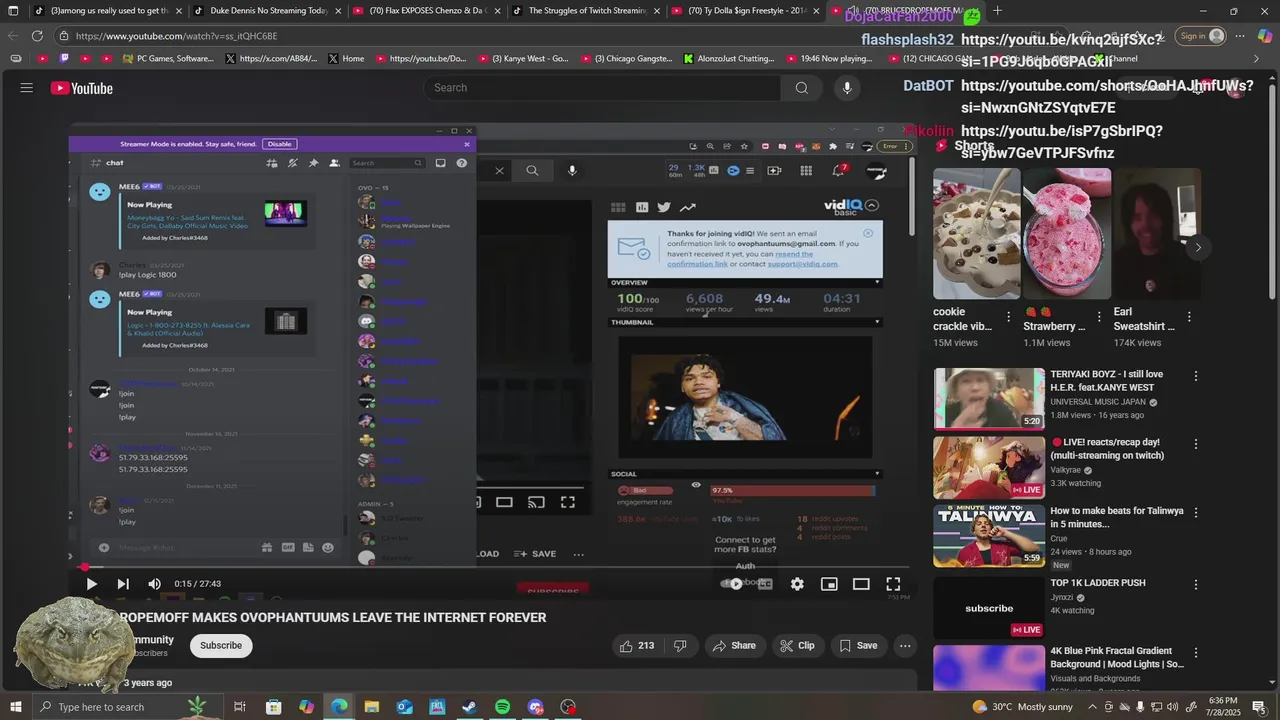This screenshot has height=720, width=1280.
Task: Open Outlook from the taskbar
Action: (x=405, y=707)
